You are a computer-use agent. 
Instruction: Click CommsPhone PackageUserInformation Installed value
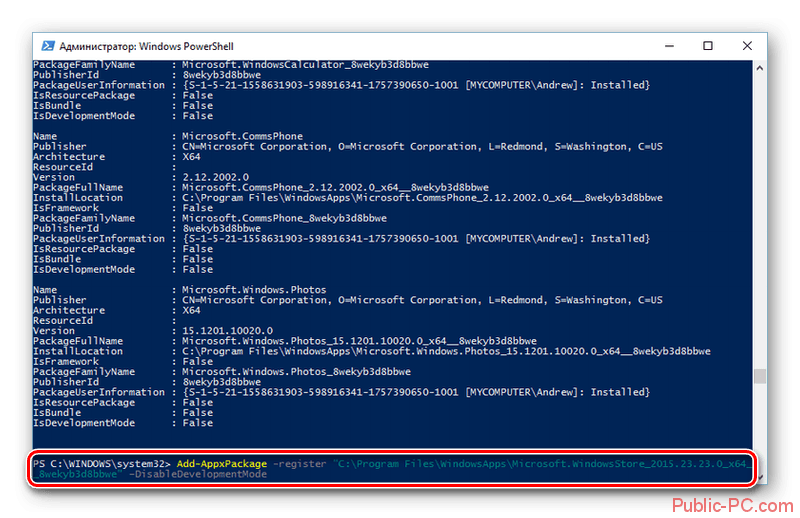(416, 239)
